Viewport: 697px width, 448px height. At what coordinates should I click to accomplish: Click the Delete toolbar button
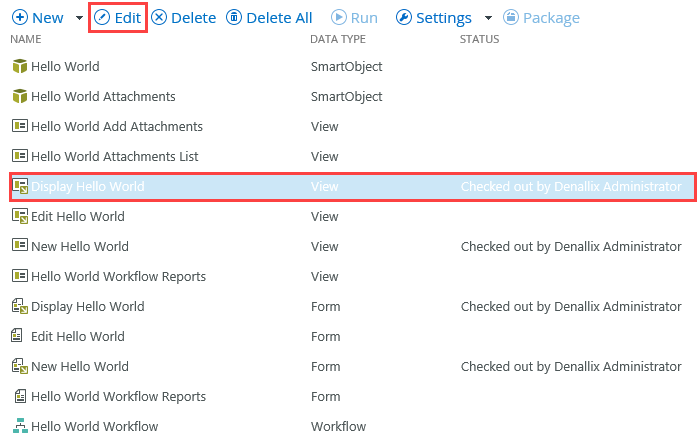(183, 18)
